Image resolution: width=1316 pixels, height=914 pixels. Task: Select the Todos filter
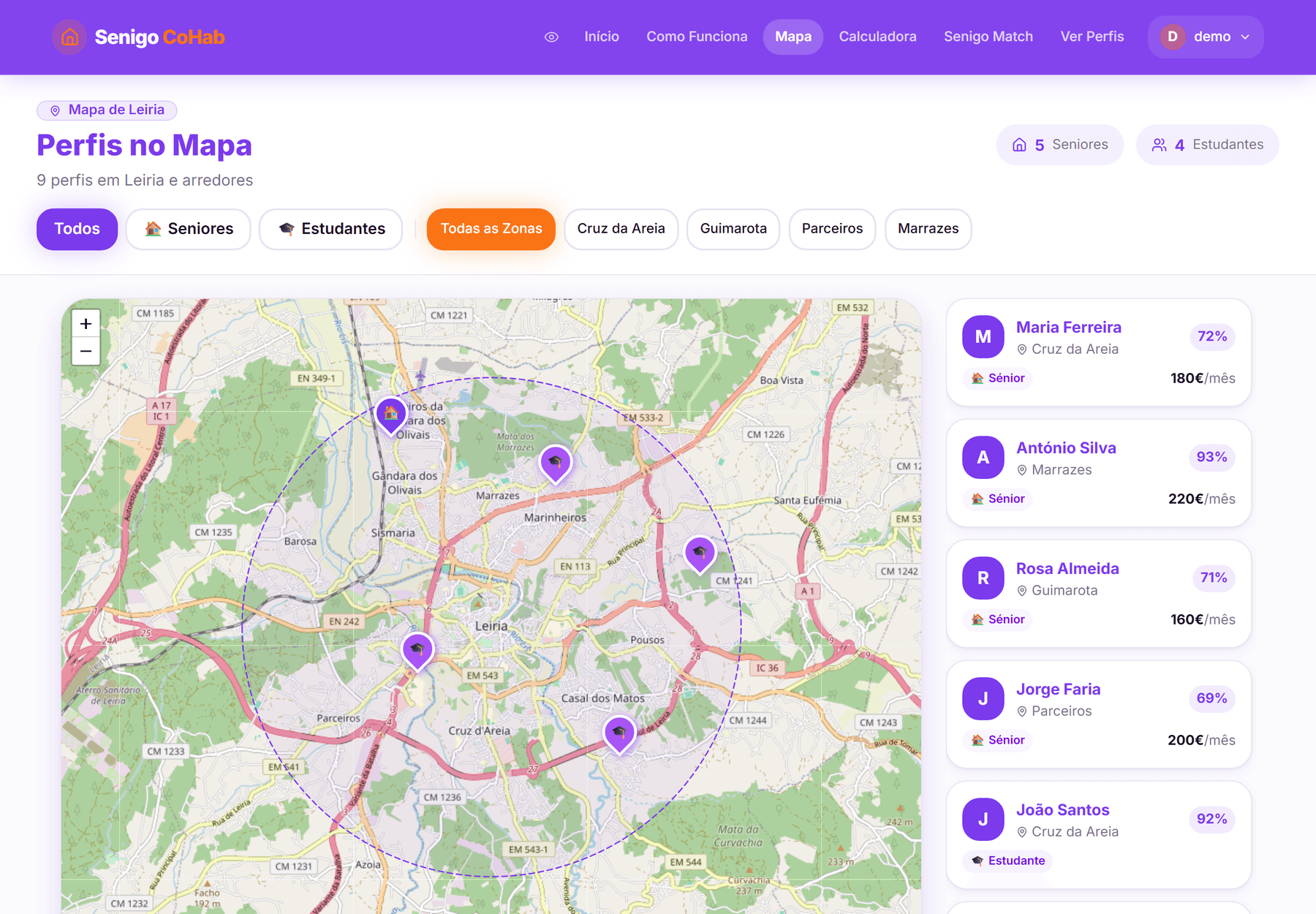pyautogui.click(x=77, y=229)
